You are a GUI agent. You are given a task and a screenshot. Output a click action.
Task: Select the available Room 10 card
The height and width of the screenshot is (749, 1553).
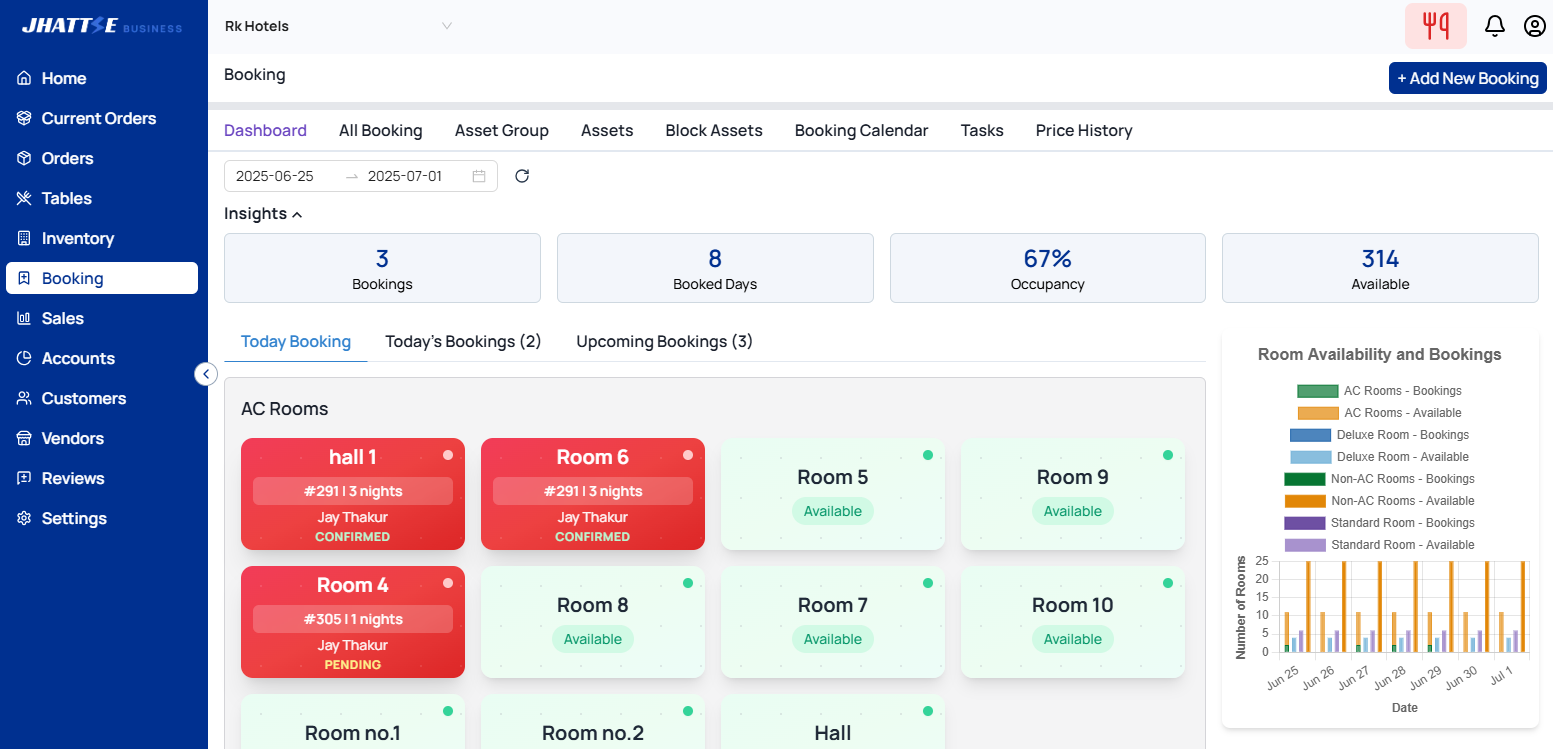point(1073,622)
